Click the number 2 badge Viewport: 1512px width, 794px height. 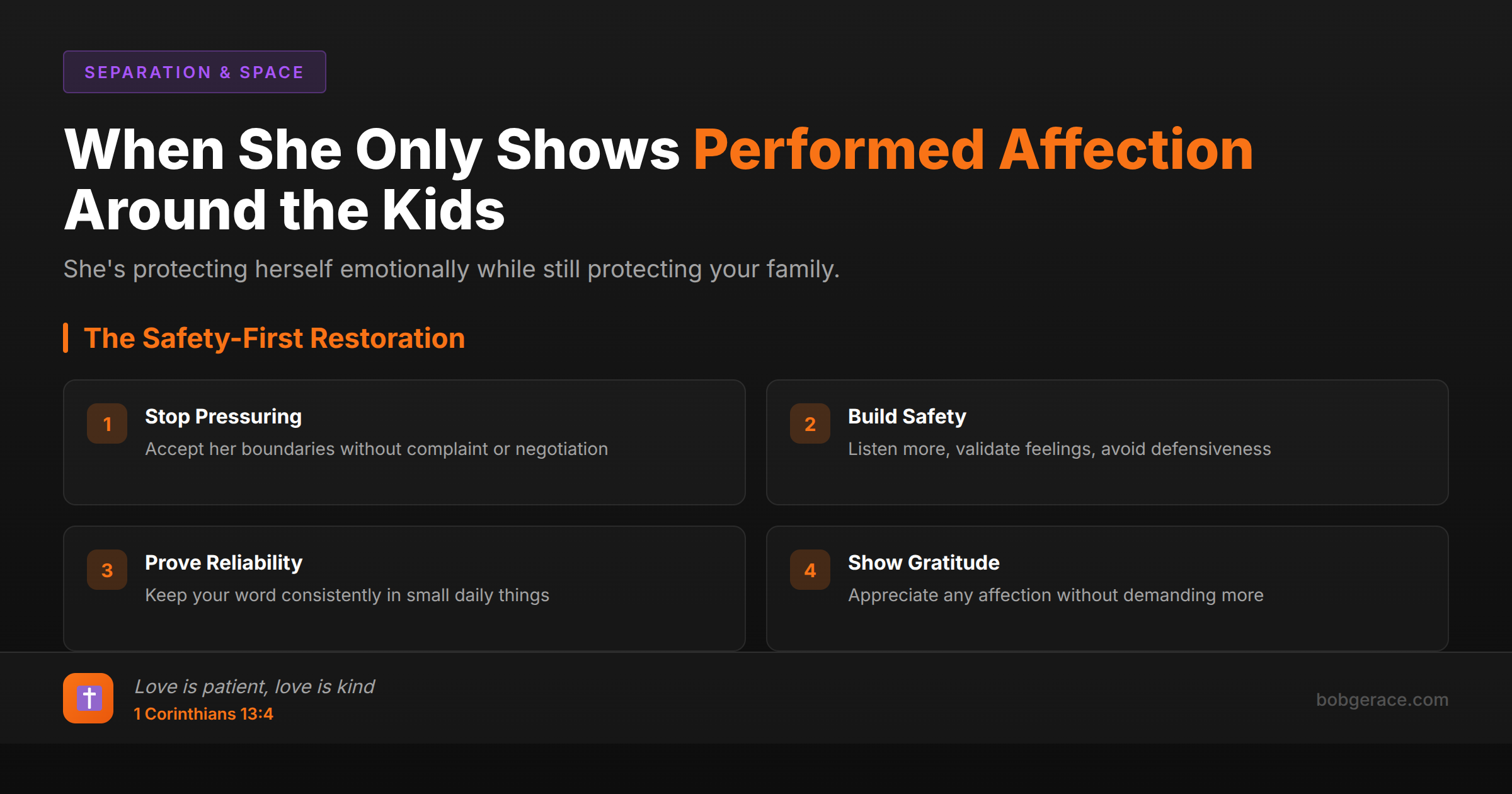click(810, 423)
